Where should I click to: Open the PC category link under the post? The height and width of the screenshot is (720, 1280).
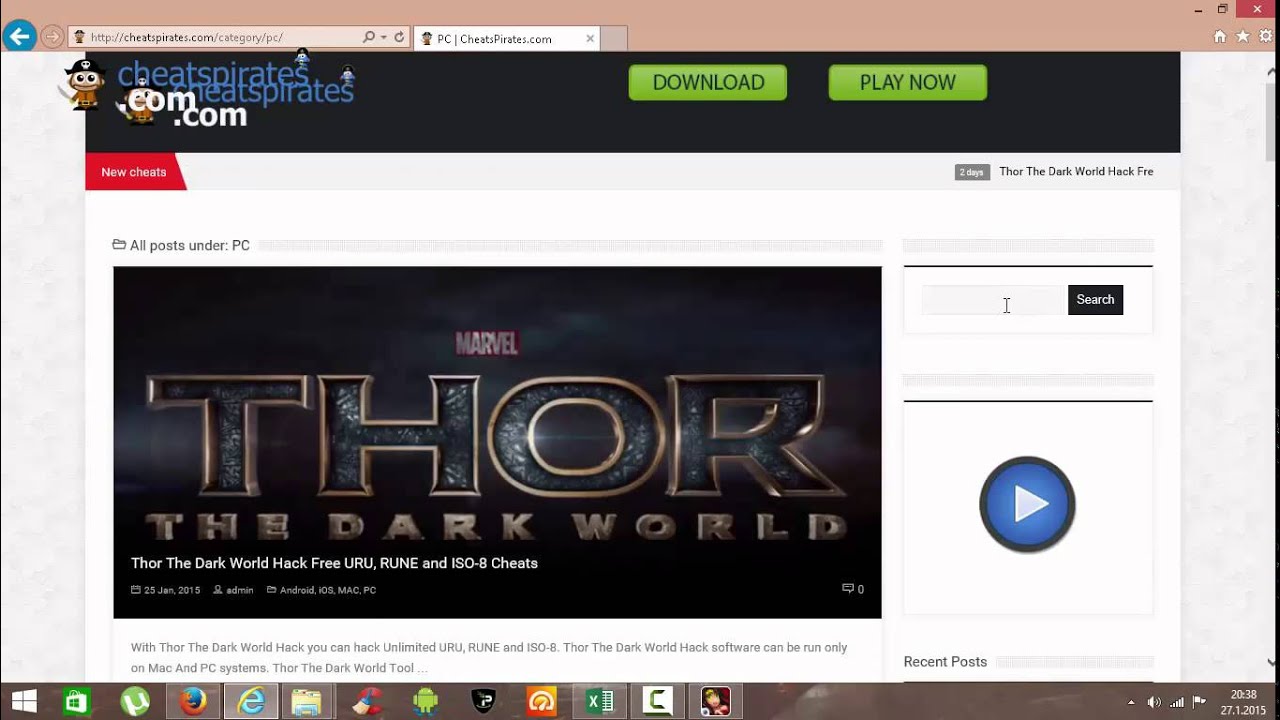point(370,590)
